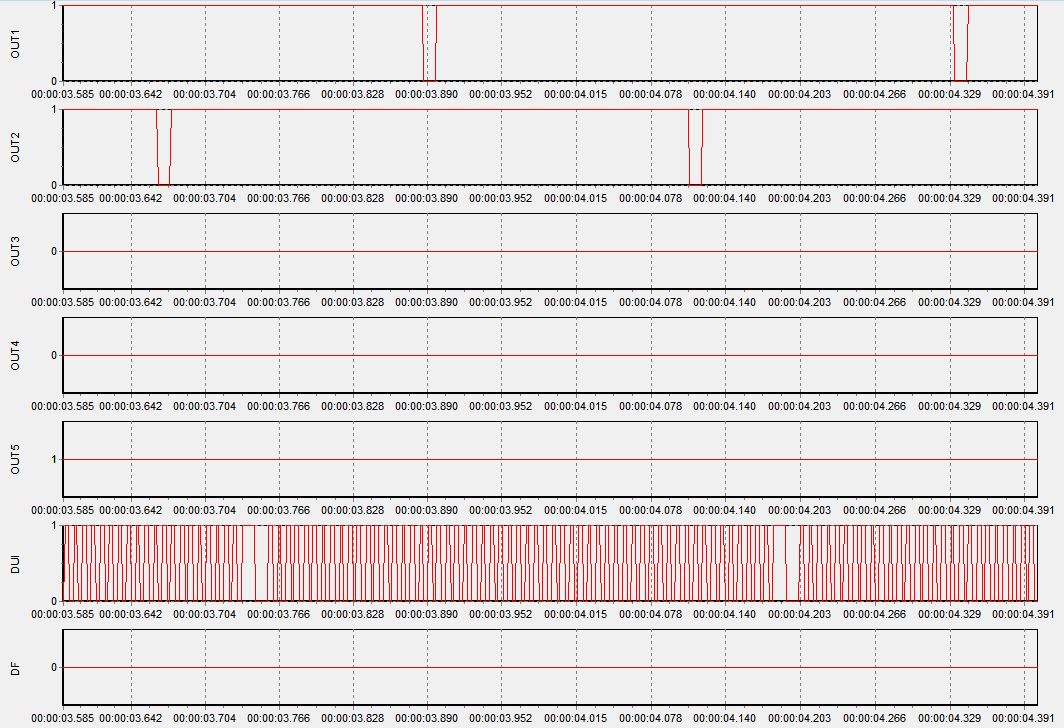The width and height of the screenshot is (1064, 728).
Task: Click the OUT1 channel axis label
Action: click(15, 43)
